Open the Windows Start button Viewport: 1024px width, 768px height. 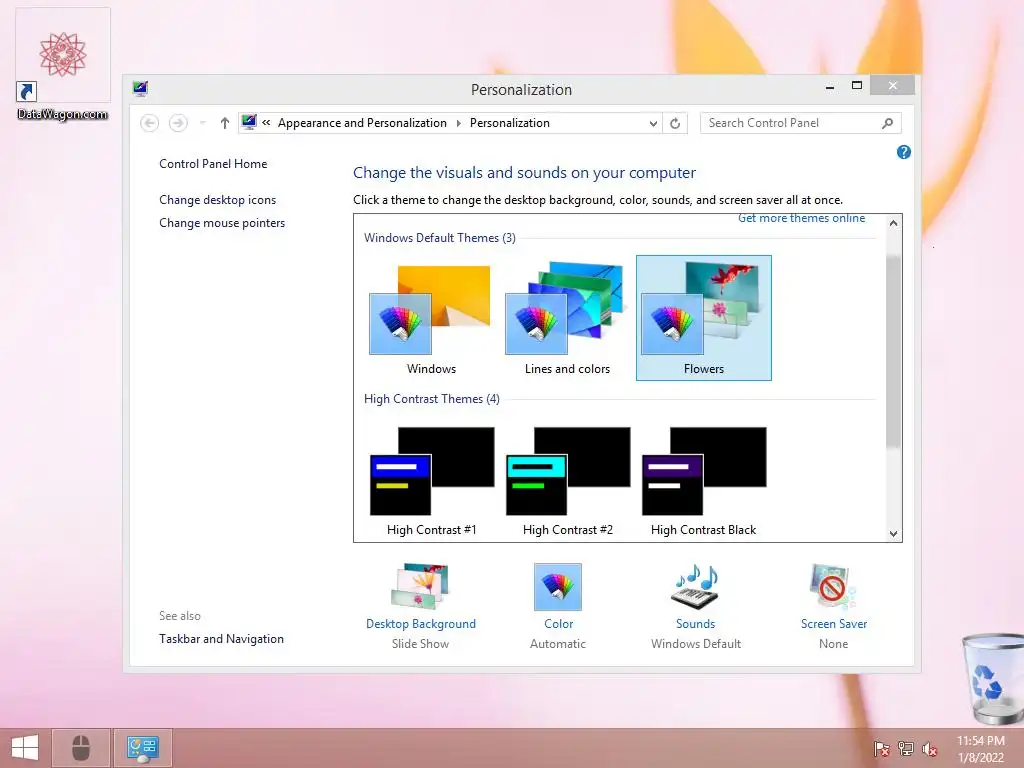[25, 748]
